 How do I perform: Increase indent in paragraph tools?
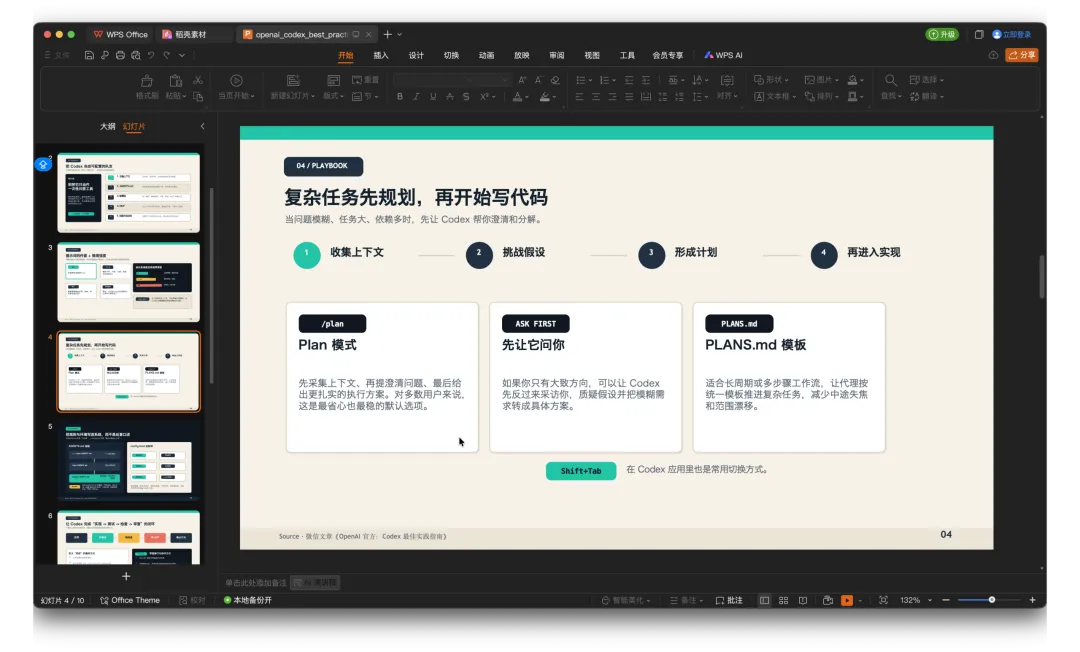(x=645, y=80)
